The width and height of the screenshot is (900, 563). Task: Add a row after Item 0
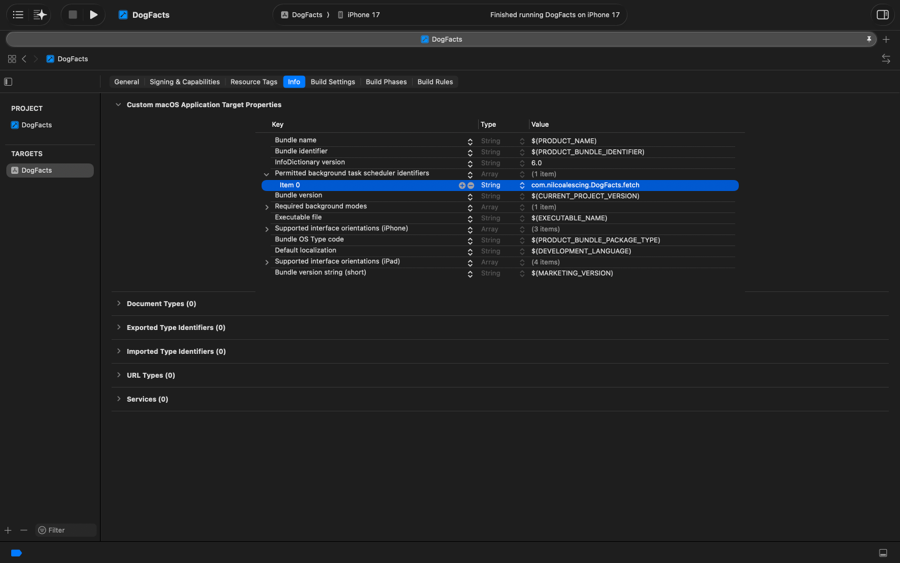(x=461, y=185)
